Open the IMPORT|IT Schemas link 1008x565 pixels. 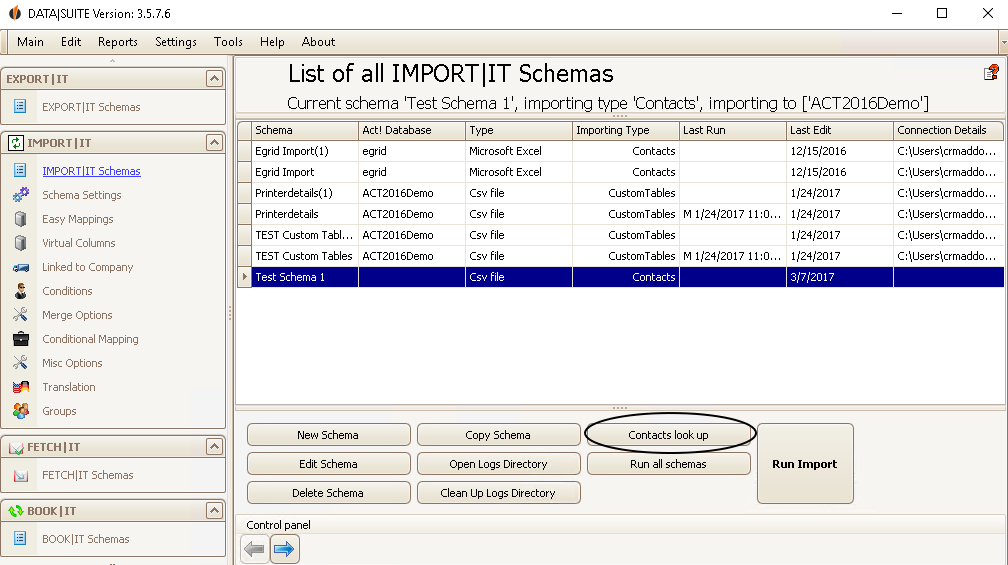click(91, 170)
